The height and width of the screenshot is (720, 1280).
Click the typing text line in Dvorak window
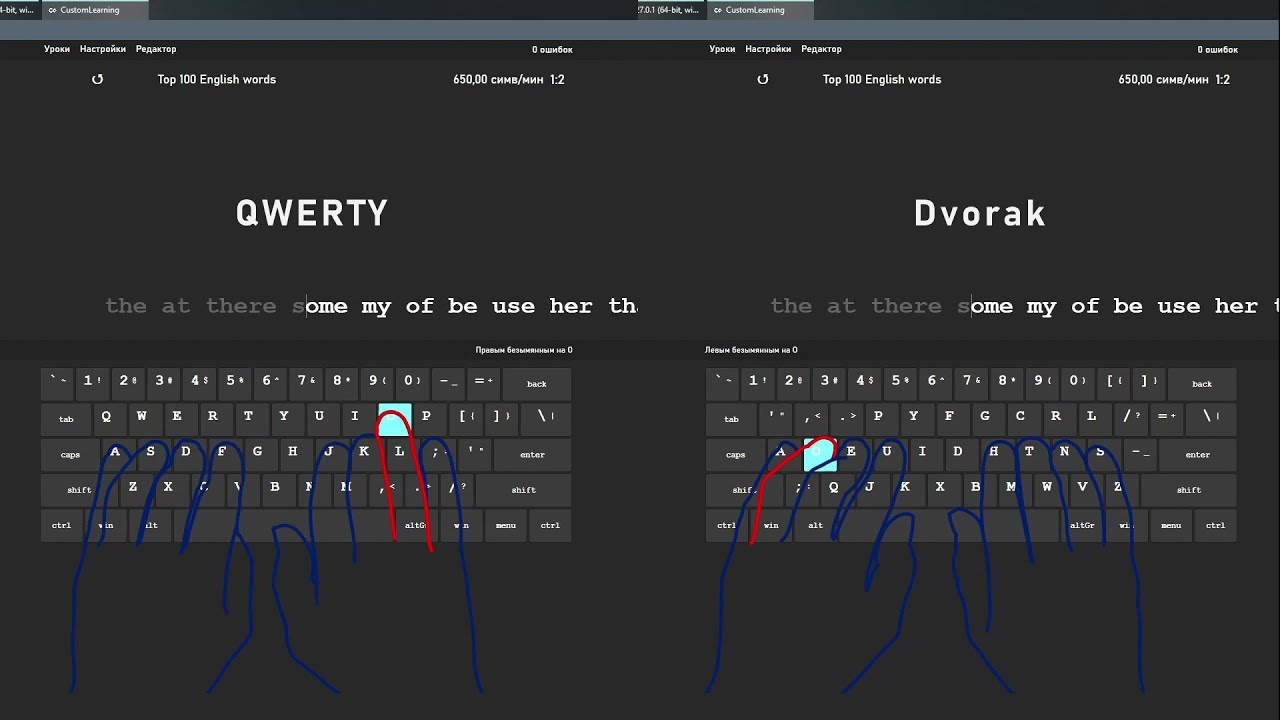(1025, 306)
